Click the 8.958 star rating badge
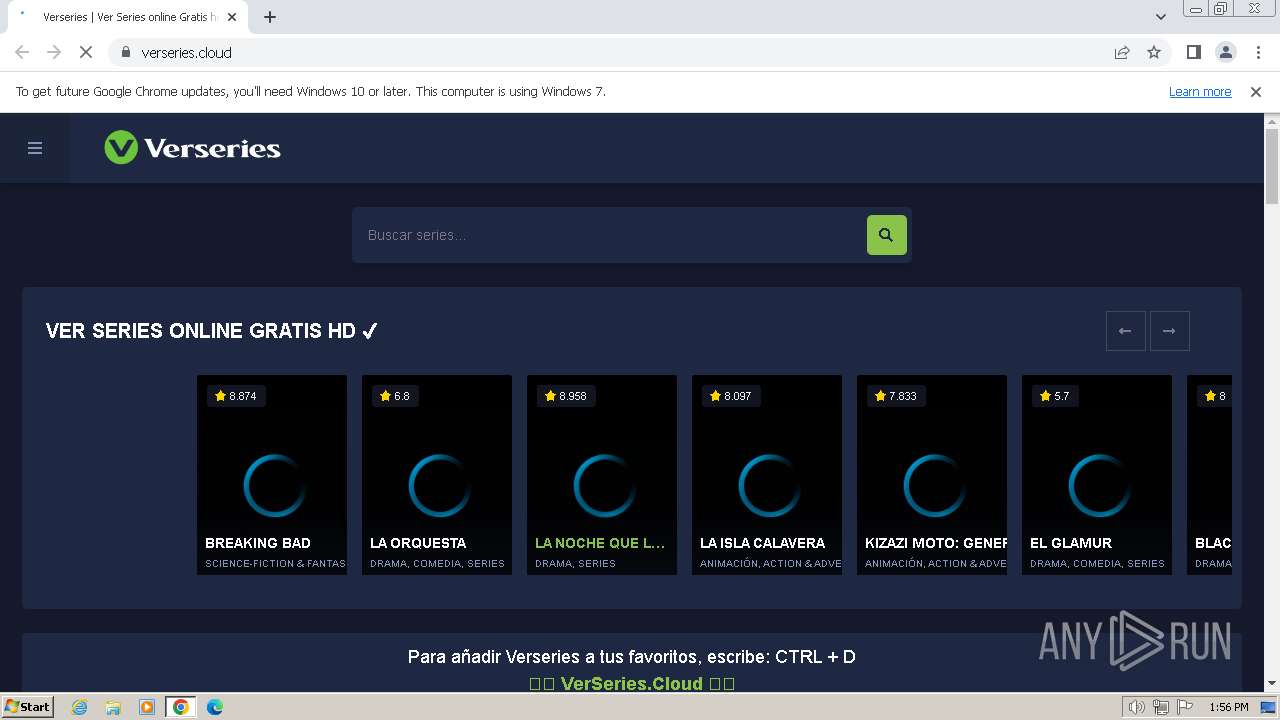Viewport: 1280px width, 720px height. (566, 396)
